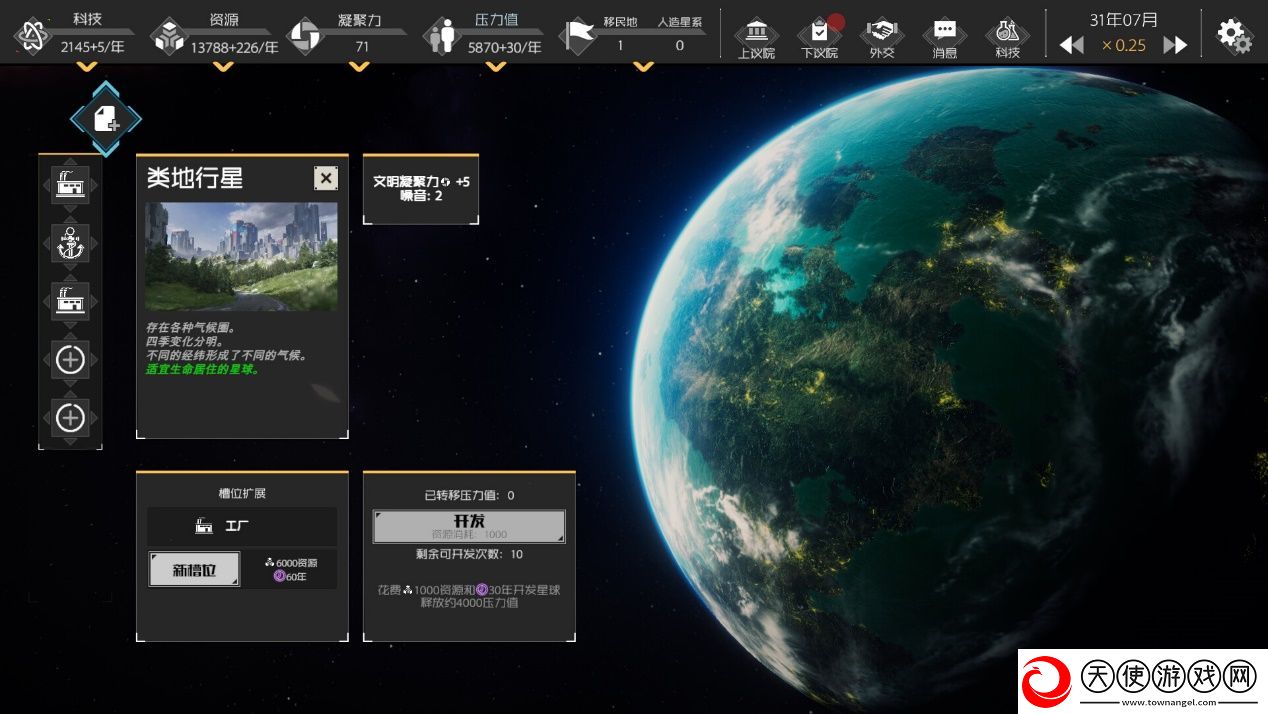Click the 开发 develop button
The width and height of the screenshot is (1268, 714).
[469, 526]
